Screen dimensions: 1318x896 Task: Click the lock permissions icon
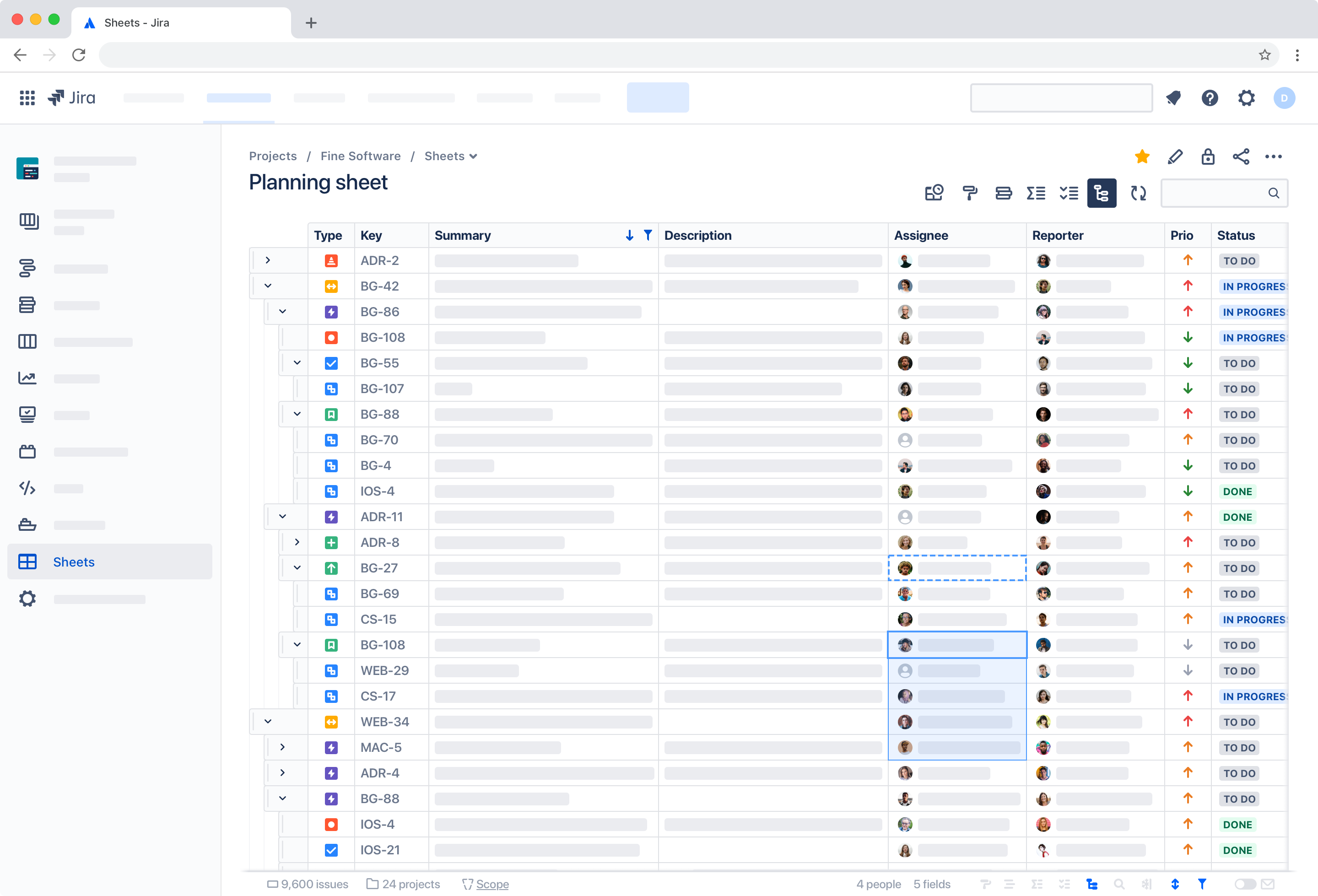click(x=1208, y=157)
